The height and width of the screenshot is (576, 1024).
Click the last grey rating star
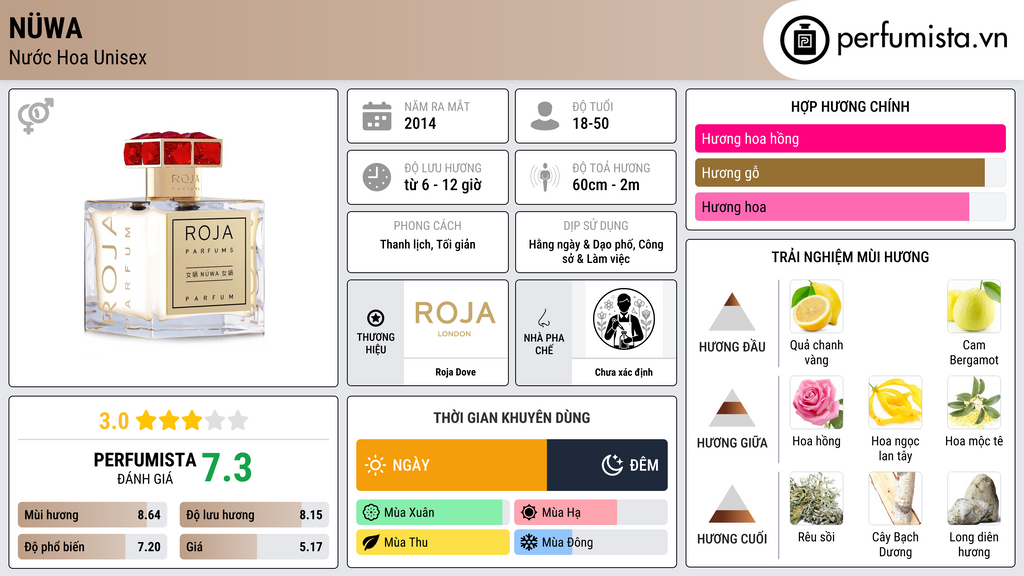coord(238,420)
